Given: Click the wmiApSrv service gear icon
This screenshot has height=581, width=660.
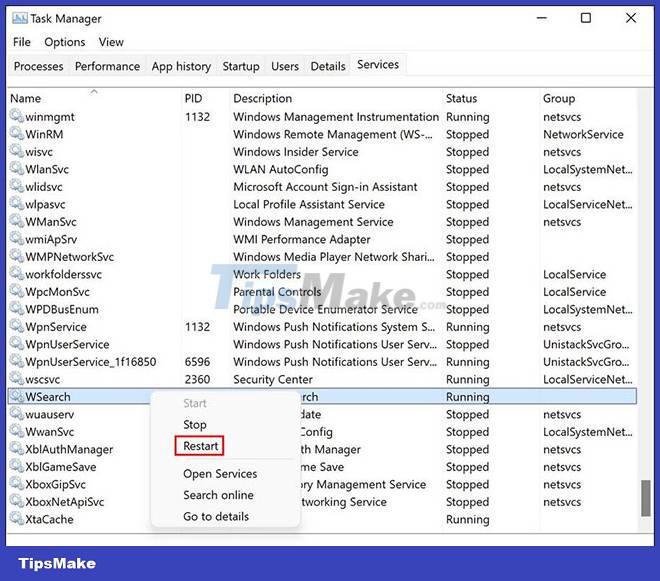Looking at the screenshot, I should point(17,238).
